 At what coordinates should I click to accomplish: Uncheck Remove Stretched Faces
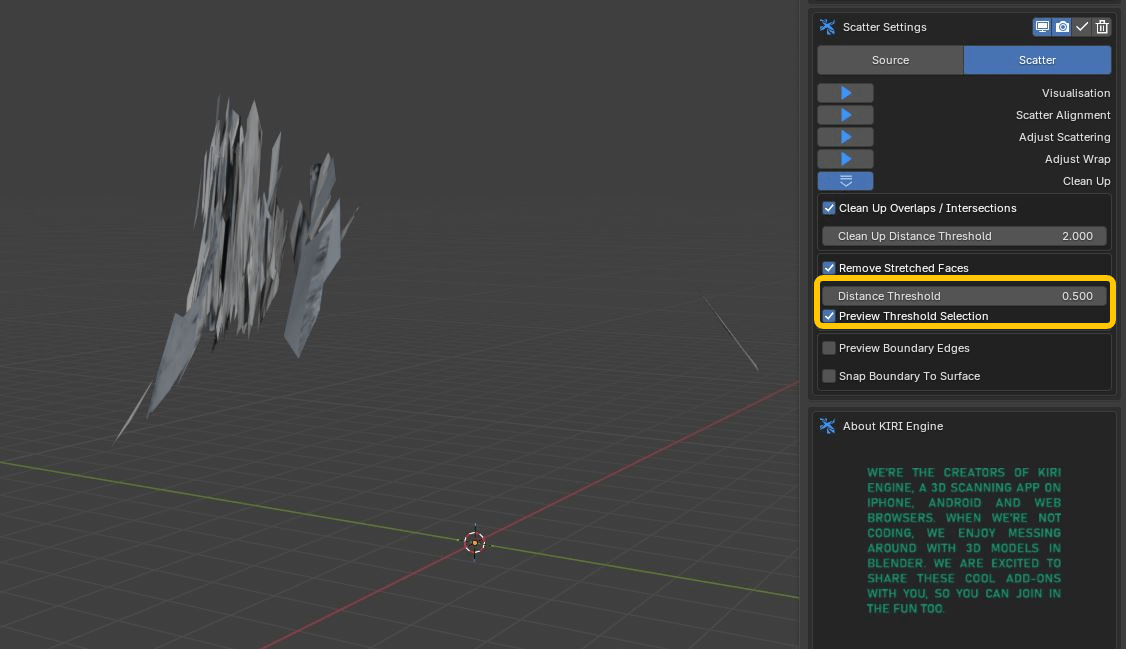(829, 268)
